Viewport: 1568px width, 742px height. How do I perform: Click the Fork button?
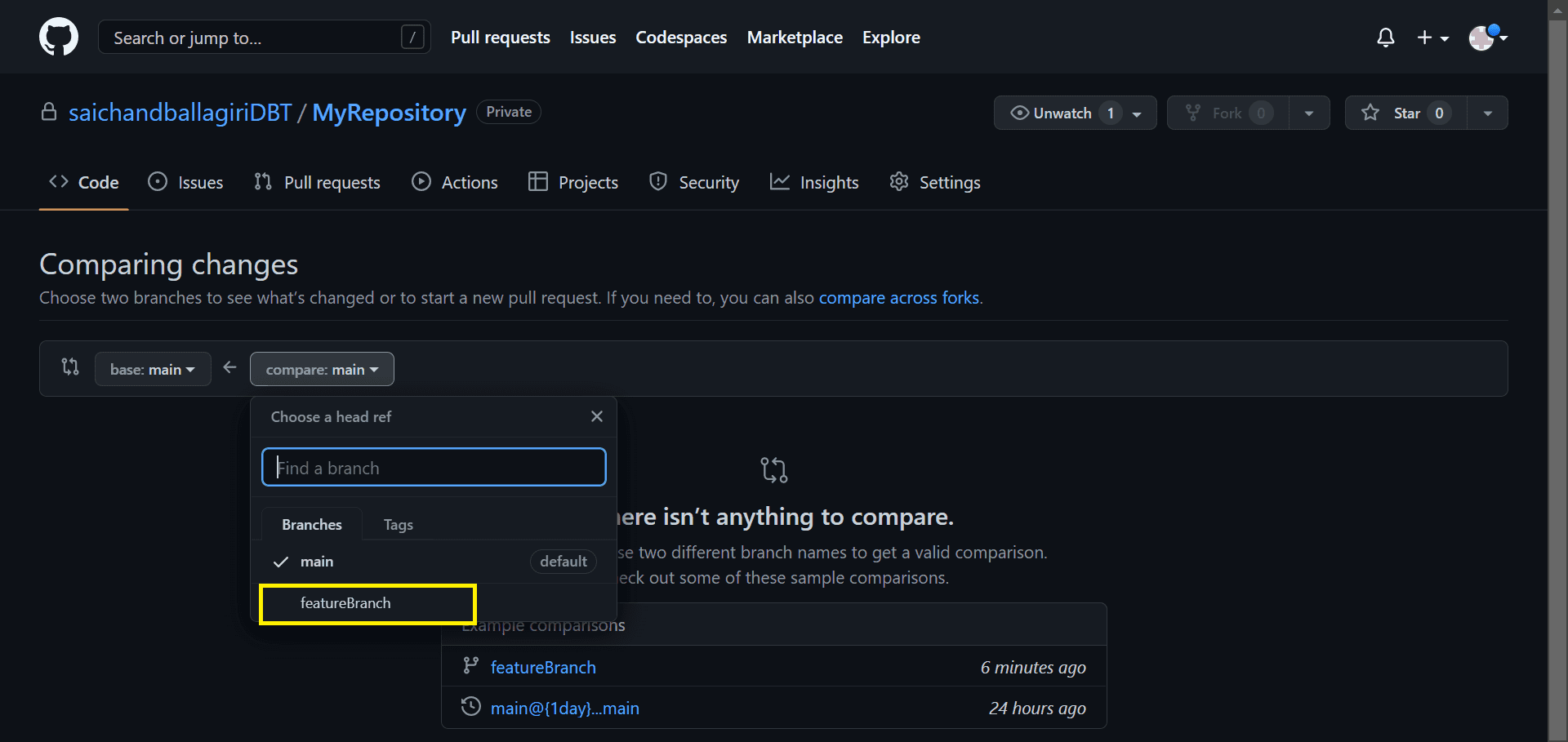click(x=1228, y=113)
